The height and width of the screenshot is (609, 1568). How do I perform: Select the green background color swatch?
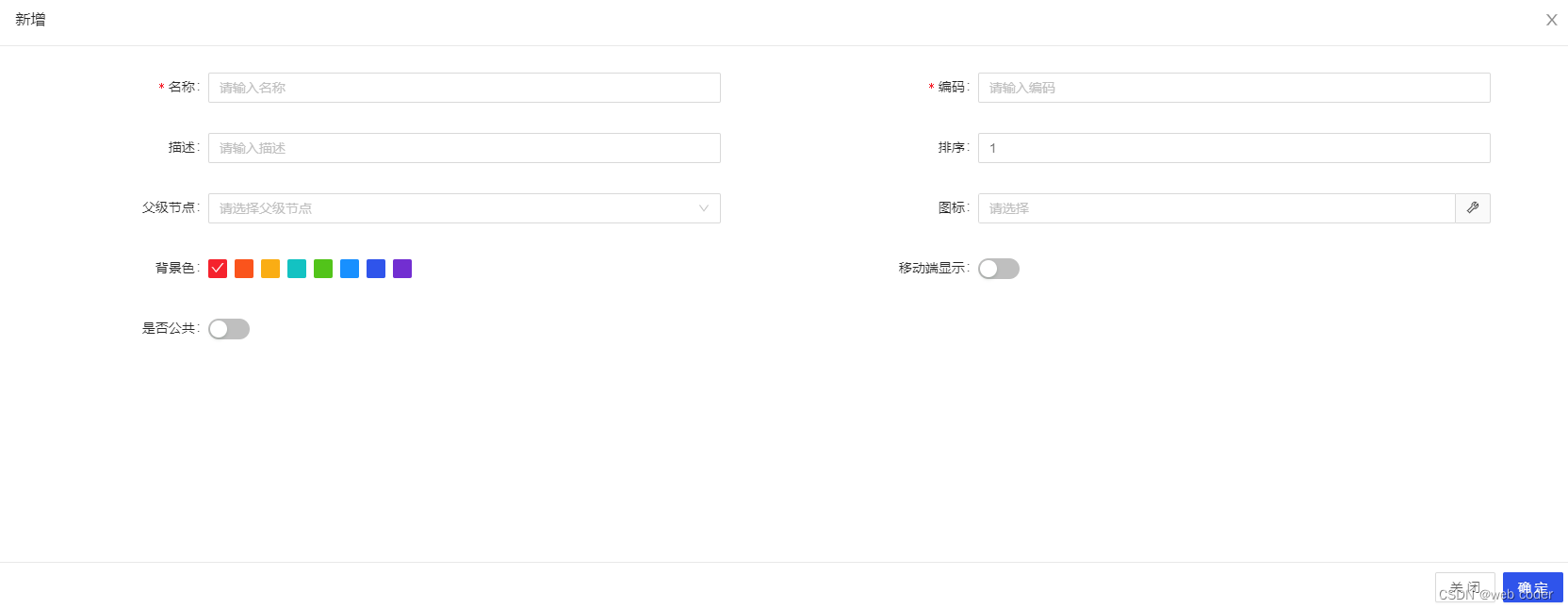[x=323, y=269]
